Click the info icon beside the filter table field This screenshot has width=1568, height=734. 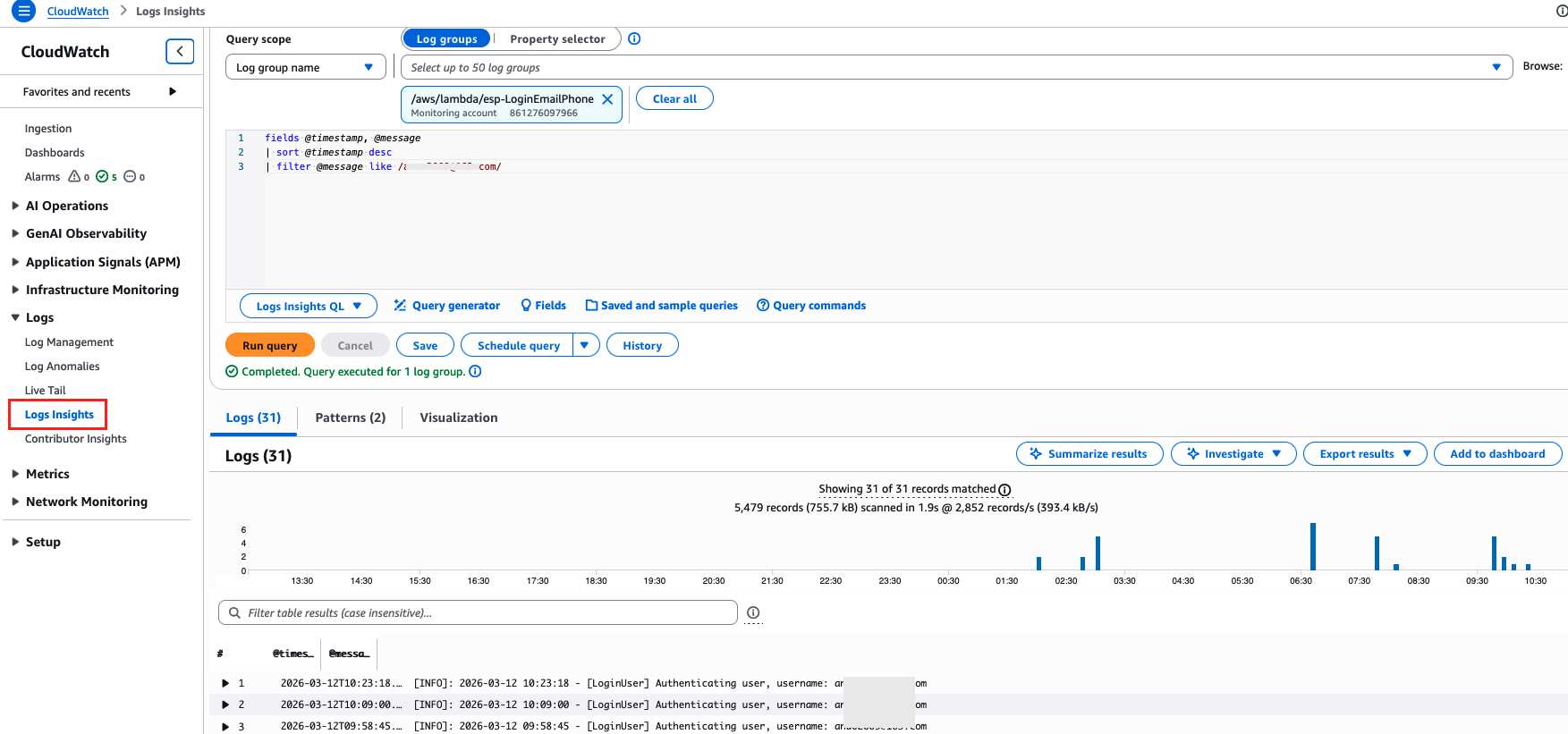[x=753, y=612]
